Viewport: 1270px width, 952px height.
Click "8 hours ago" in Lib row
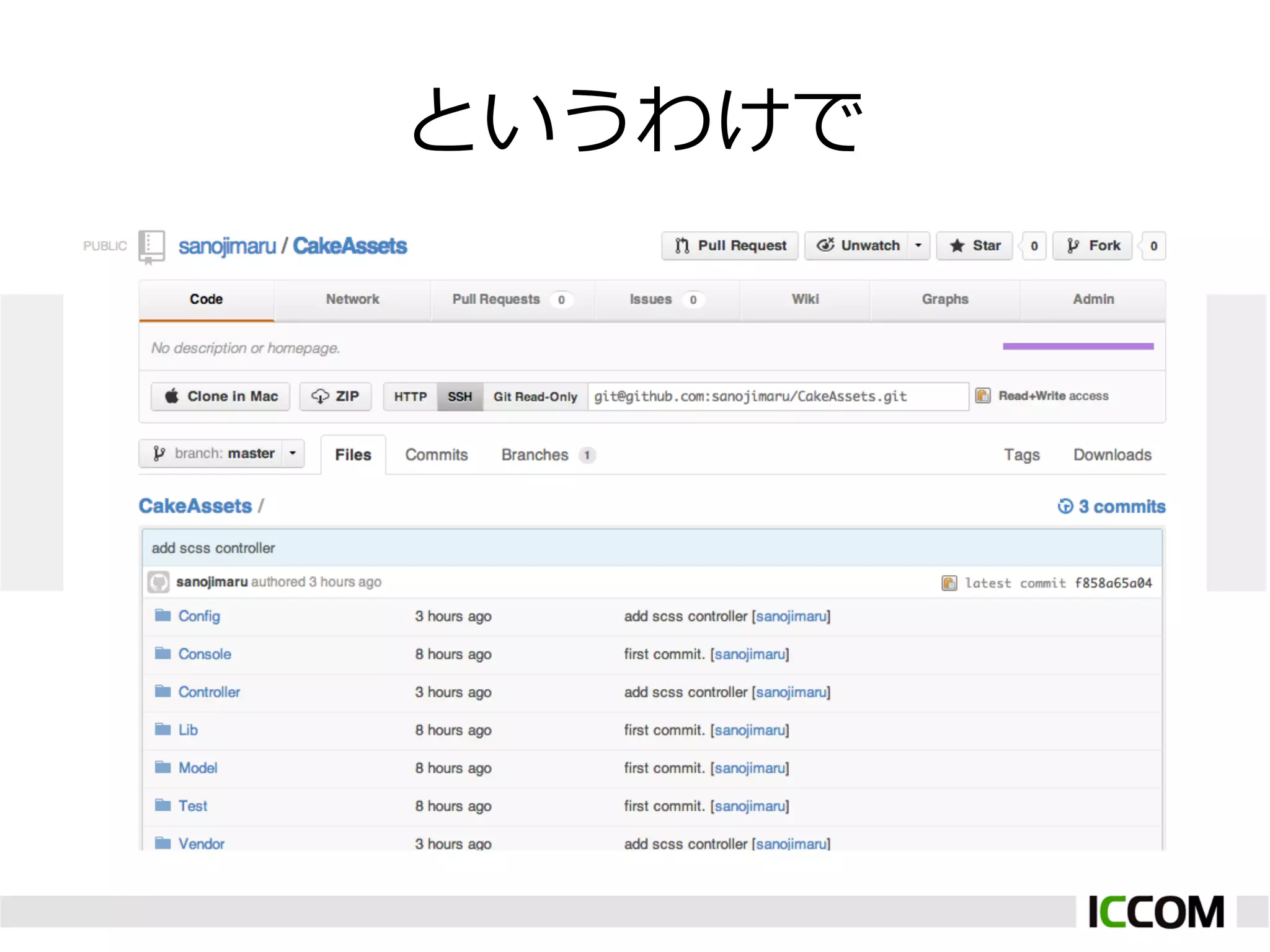coord(453,731)
